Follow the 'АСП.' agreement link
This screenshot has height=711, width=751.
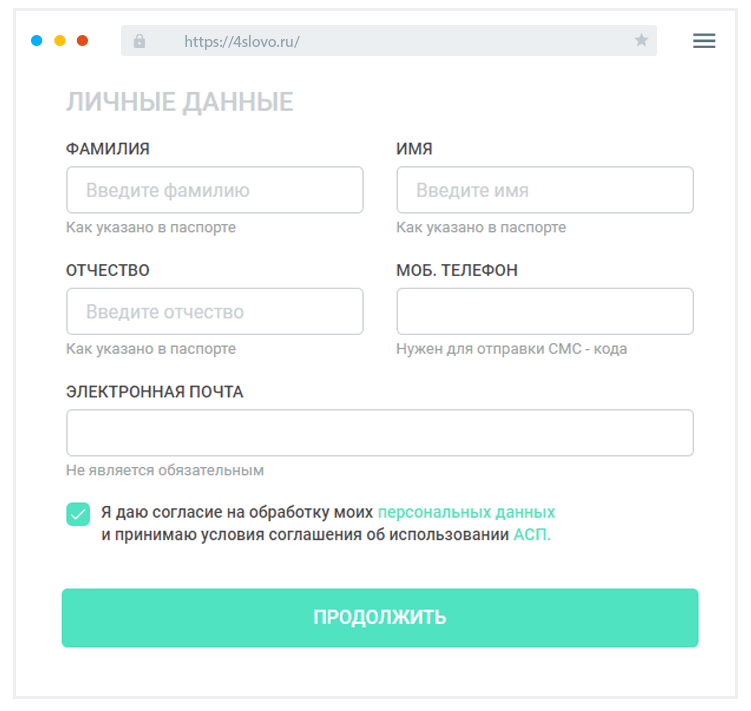pos(532,535)
